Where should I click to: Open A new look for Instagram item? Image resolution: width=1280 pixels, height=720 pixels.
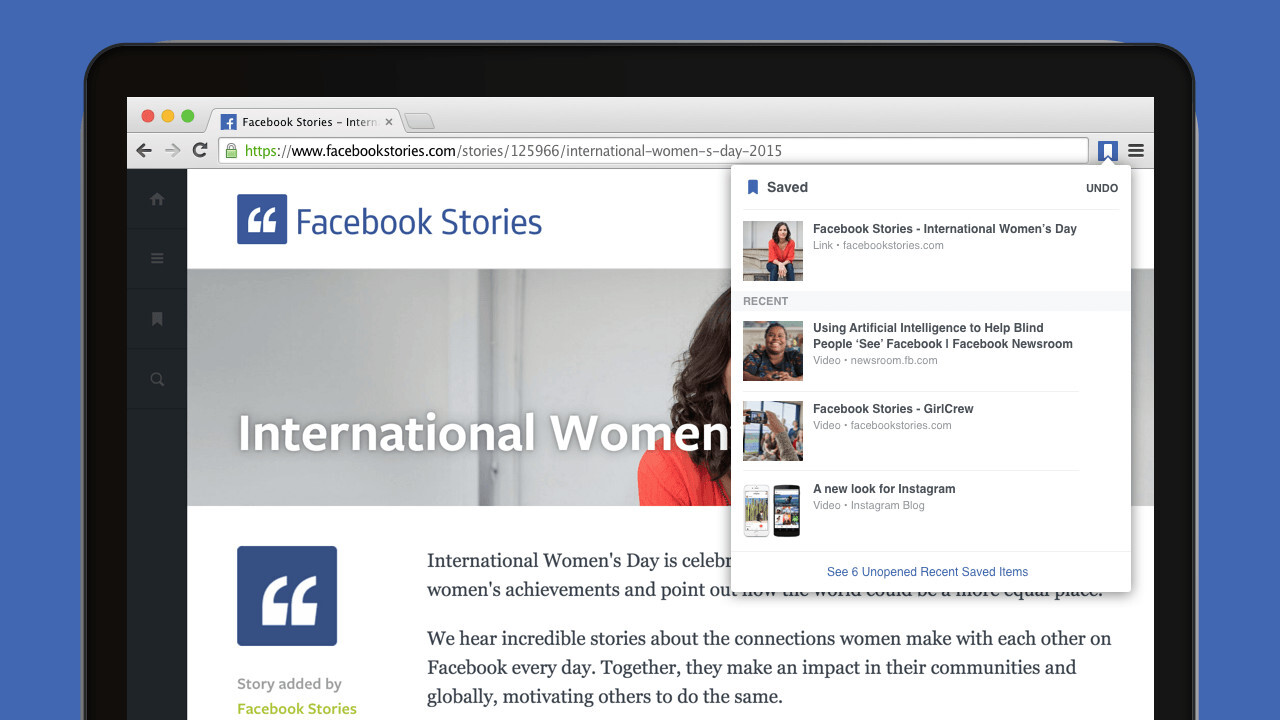(x=884, y=489)
